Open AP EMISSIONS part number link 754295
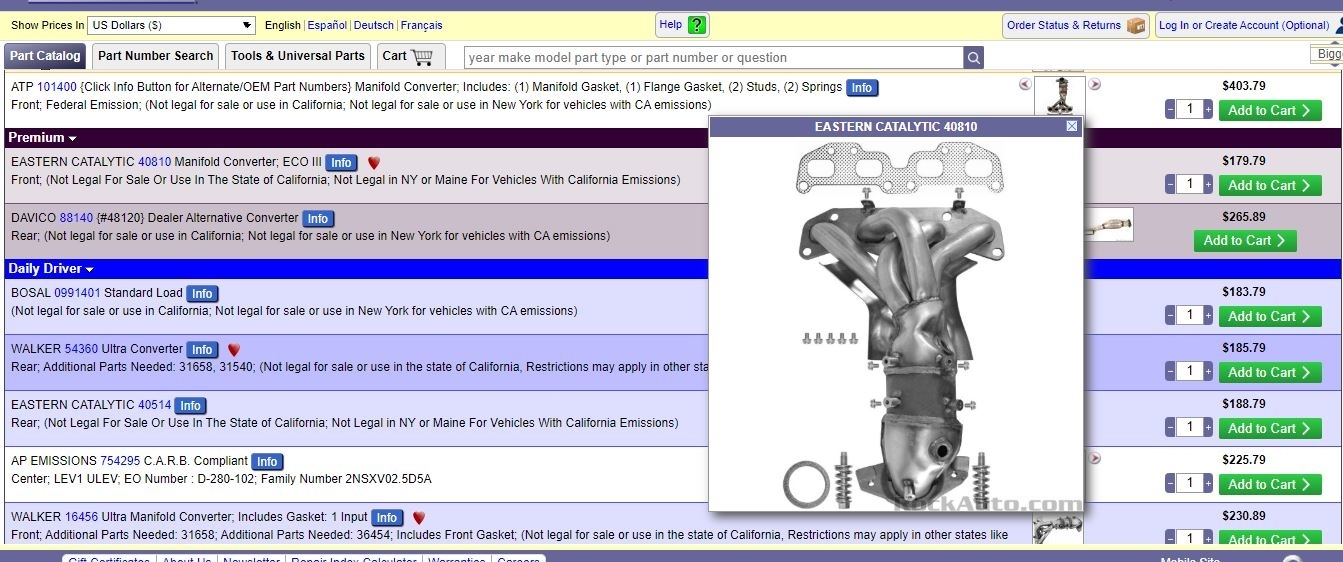Image resolution: width=1343 pixels, height=562 pixels. [x=120, y=461]
